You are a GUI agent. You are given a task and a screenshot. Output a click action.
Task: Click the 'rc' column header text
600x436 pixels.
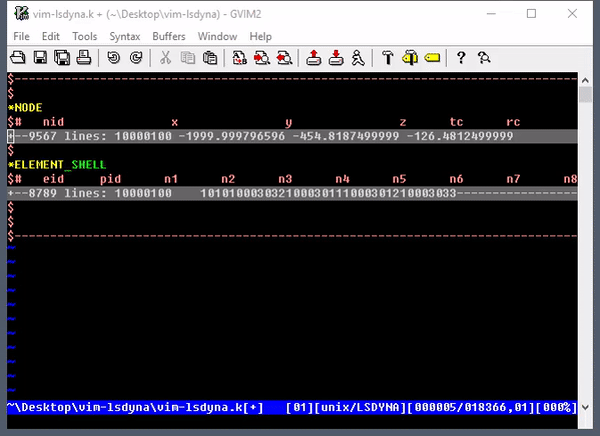pos(513,122)
